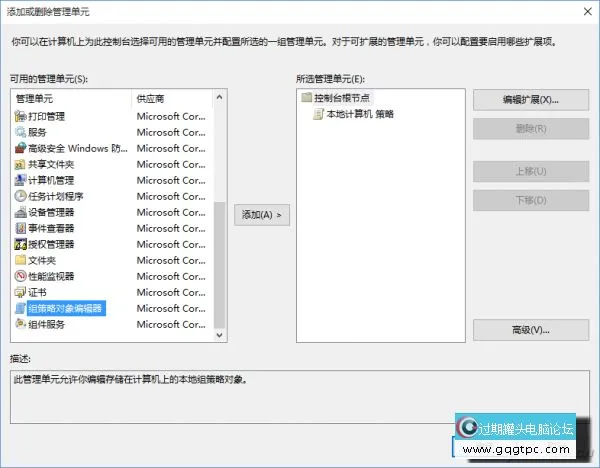
Task: Select the 组件服务 row text
Action: click(46, 325)
